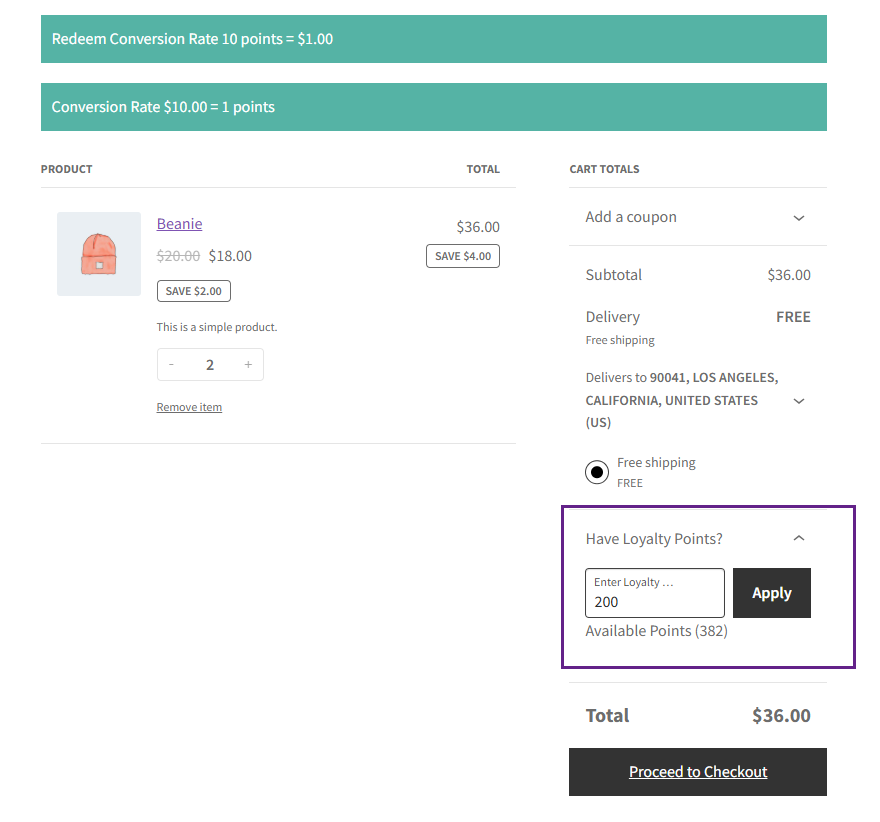Click the Redeem Conversion Rate banner

433,39
